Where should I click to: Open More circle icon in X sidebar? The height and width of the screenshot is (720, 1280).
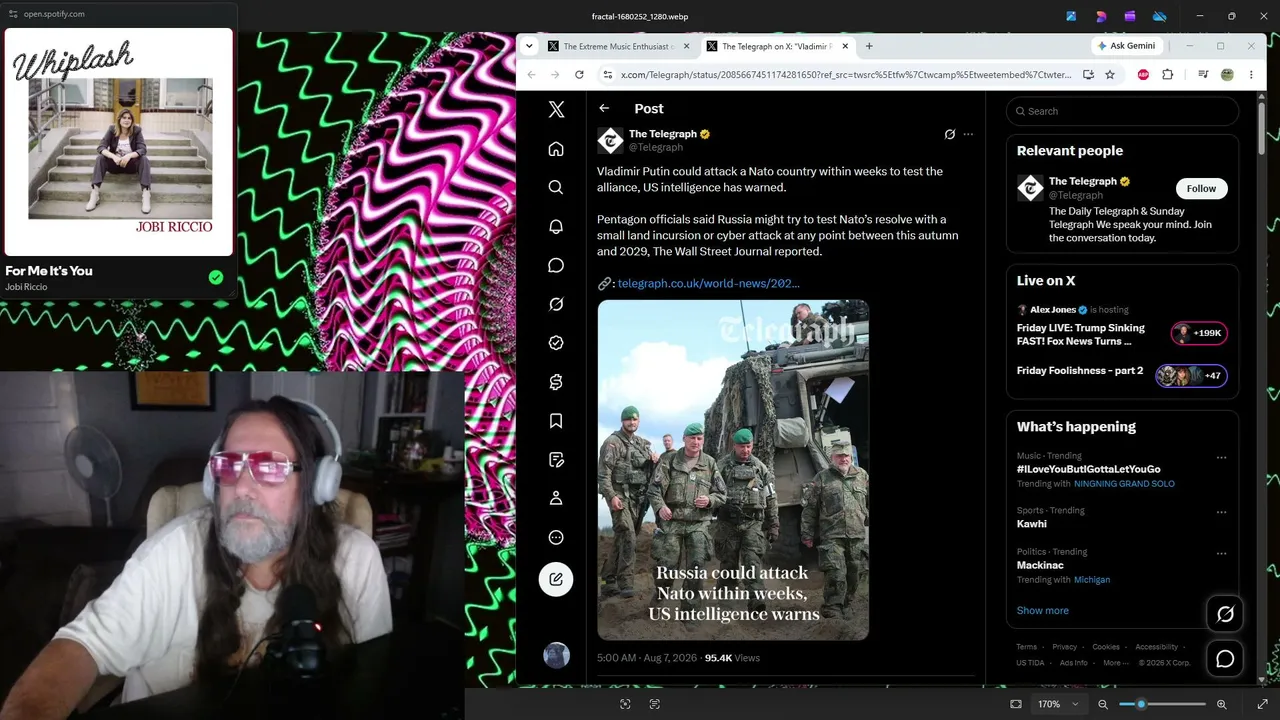(556, 537)
